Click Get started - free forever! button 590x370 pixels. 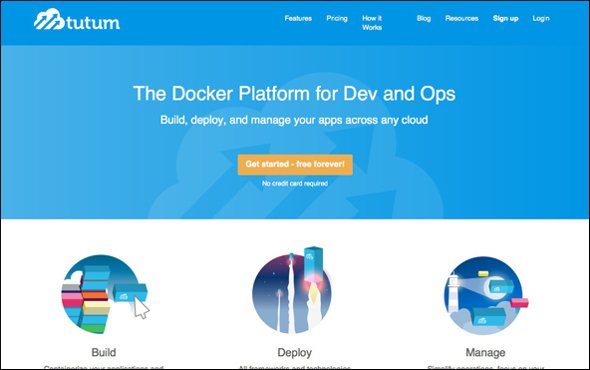click(295, 164)
